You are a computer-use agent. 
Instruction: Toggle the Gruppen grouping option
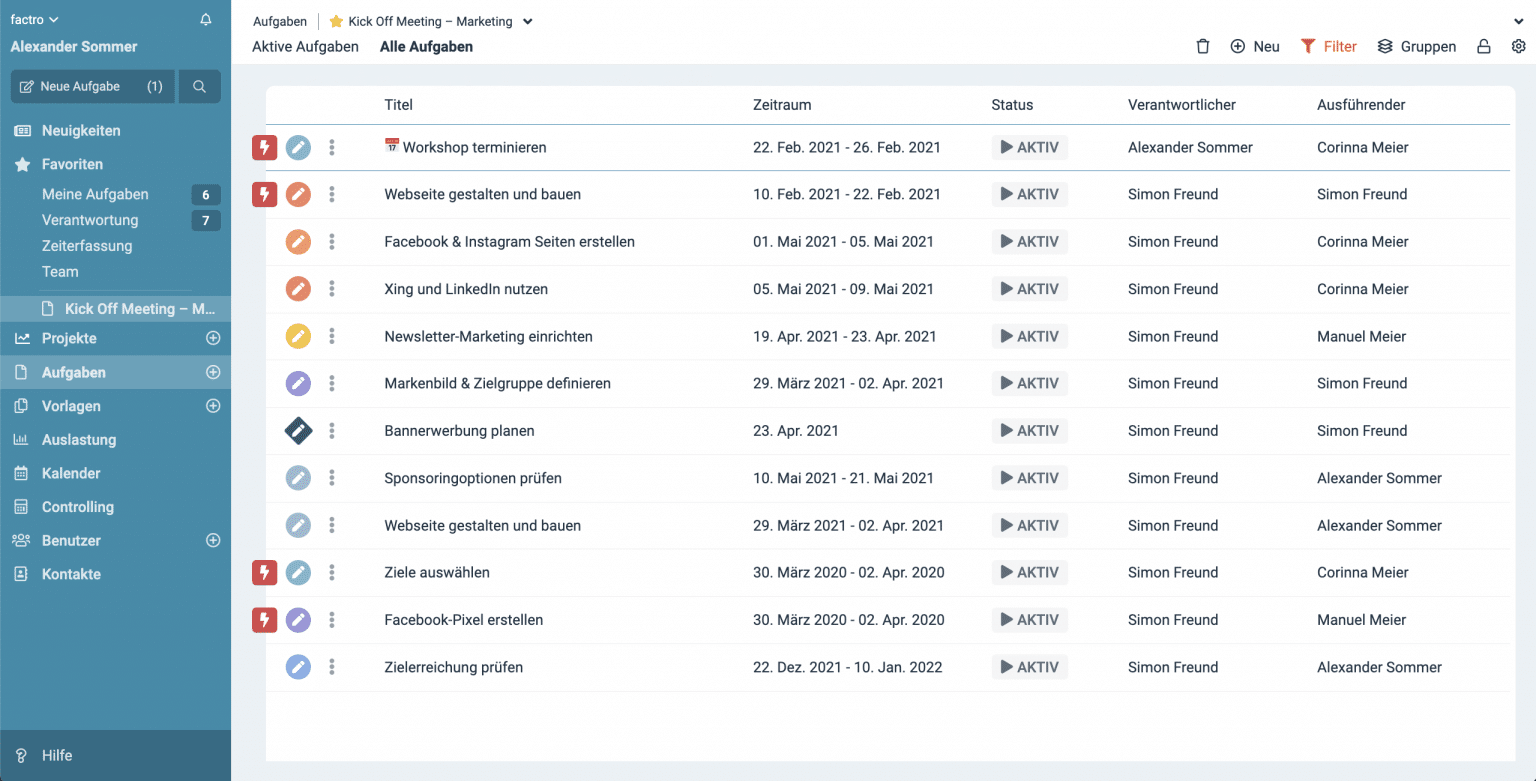[1416, 47]
